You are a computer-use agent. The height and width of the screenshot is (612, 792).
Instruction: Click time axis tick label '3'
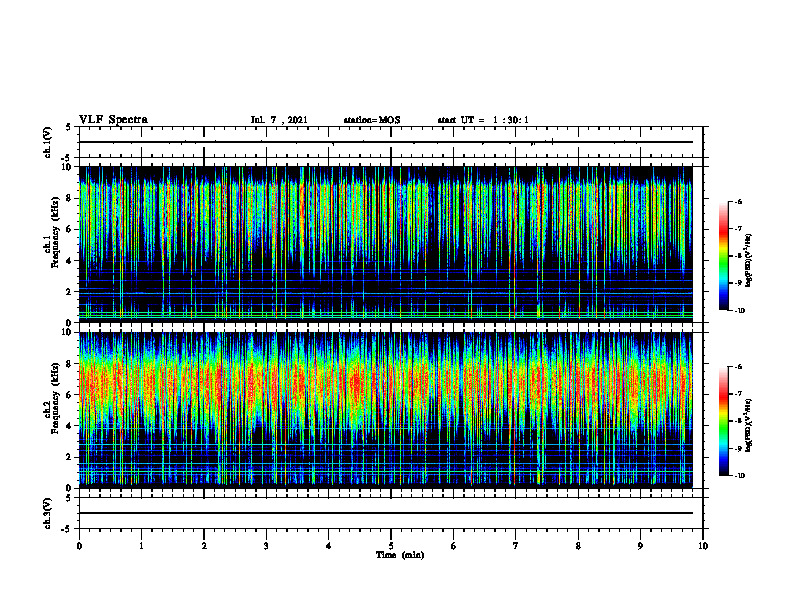point(266,546)
